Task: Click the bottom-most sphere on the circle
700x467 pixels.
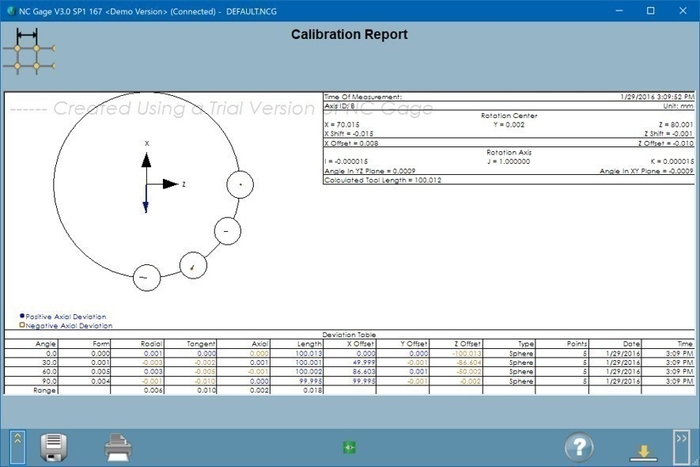Action: [146, 276]
